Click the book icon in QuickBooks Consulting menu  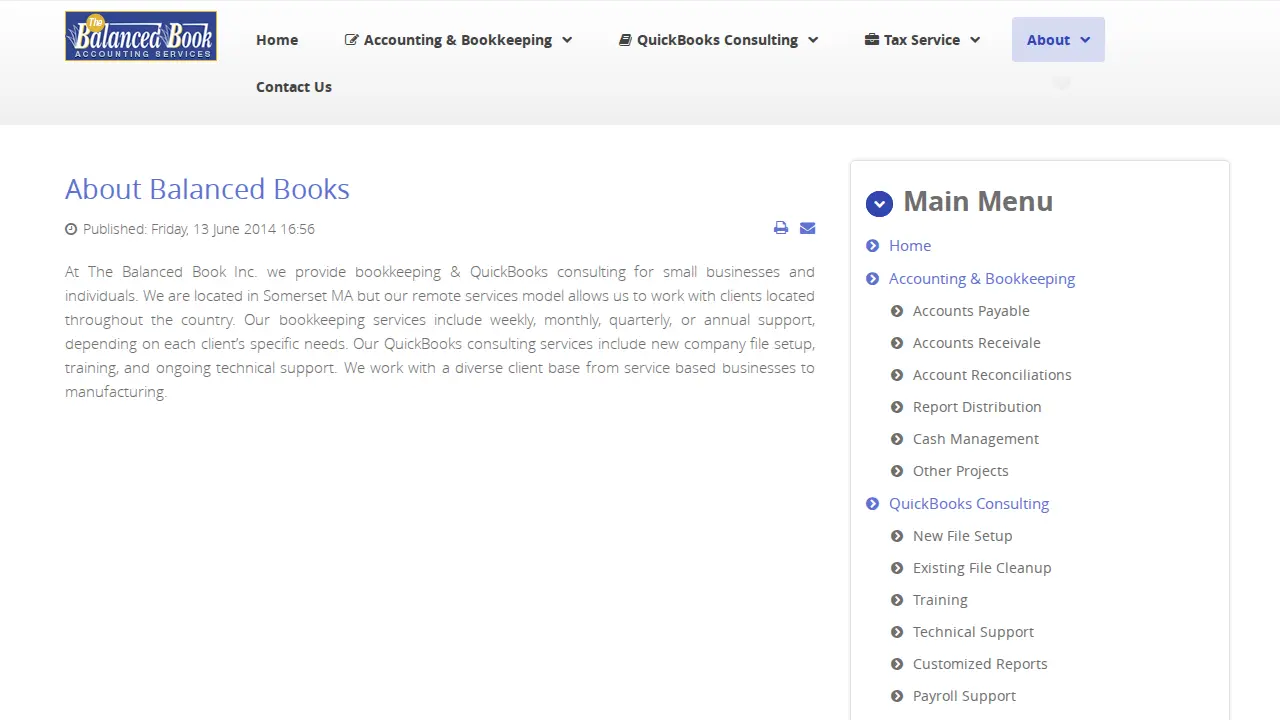625,40
